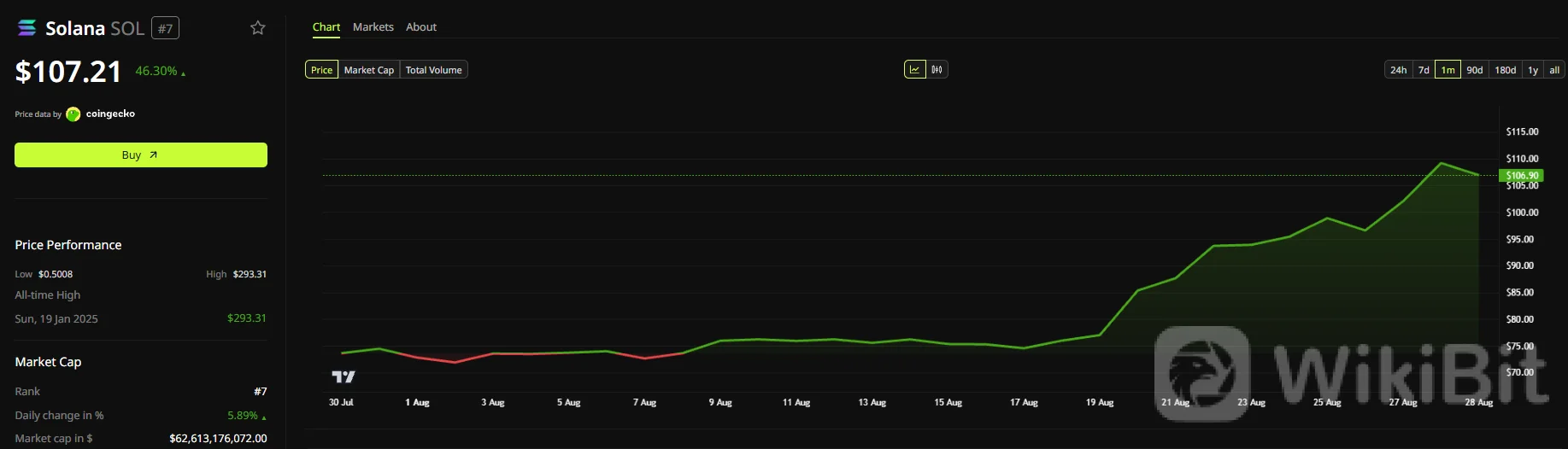Click the 46.30% change value

156,71
